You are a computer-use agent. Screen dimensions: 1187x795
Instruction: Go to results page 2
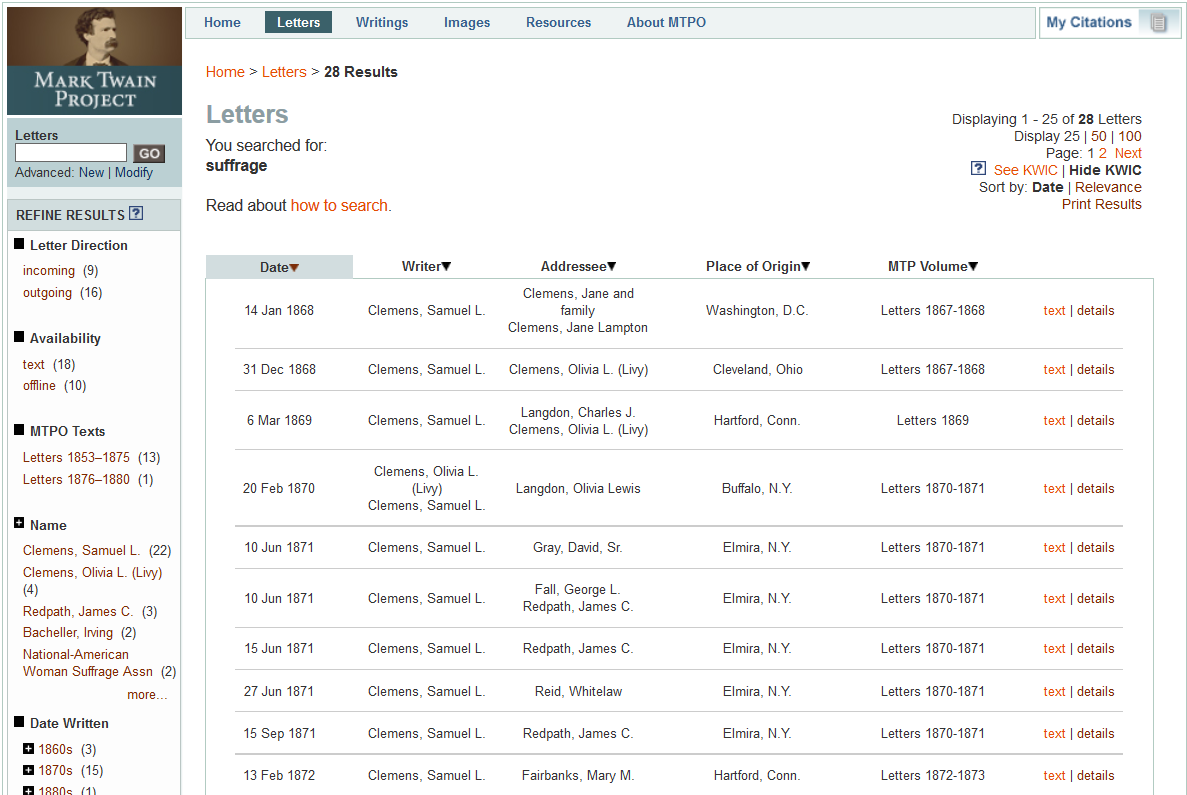tap(1102, 153)
